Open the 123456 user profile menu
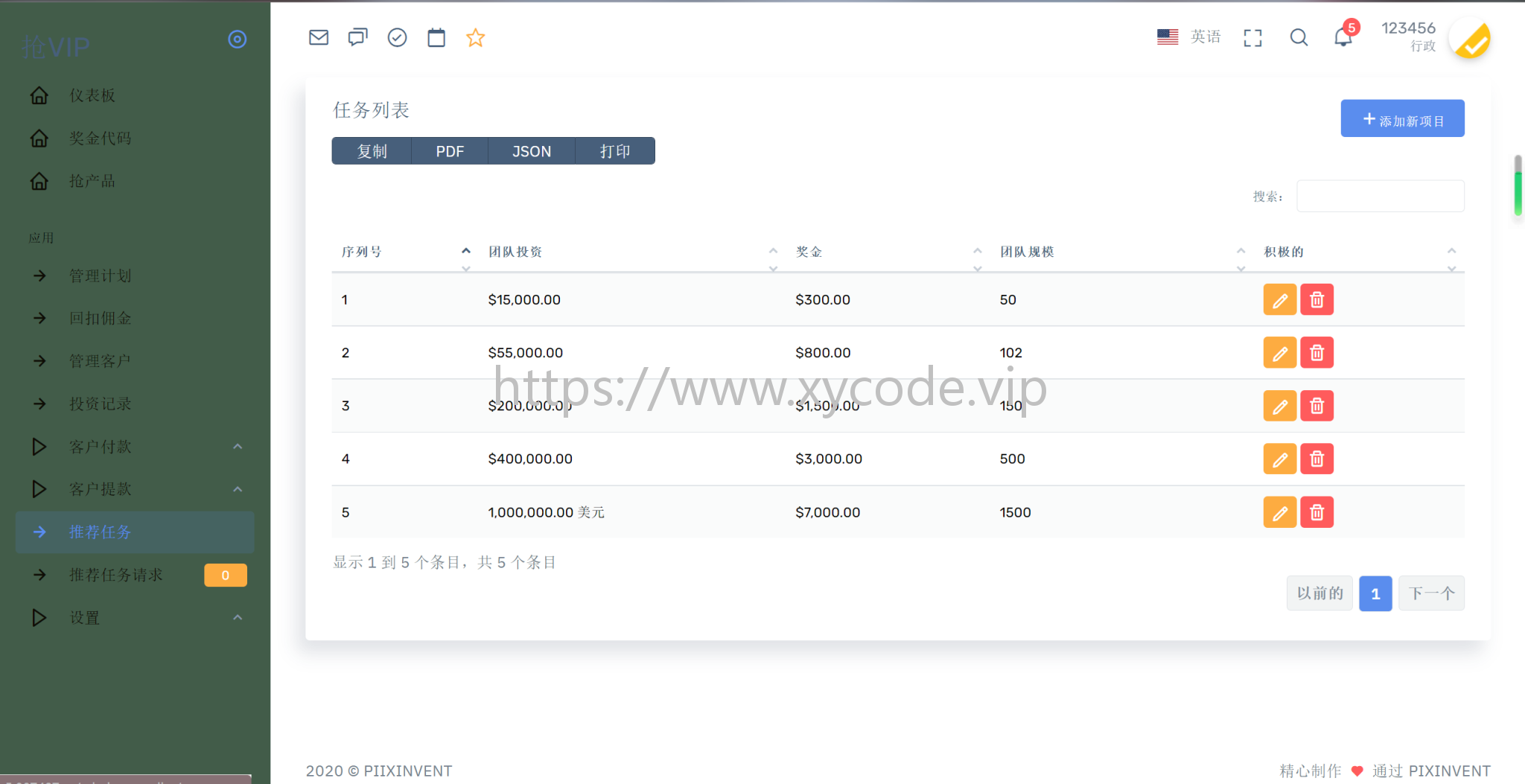Screen dimensions: 1525x784 click(x=1436, y=37)
